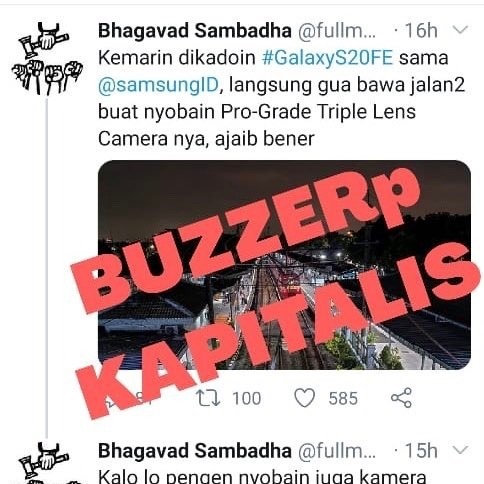Open reply icon under the first tweet
The image size is (484, 484).
coord(110,398)
